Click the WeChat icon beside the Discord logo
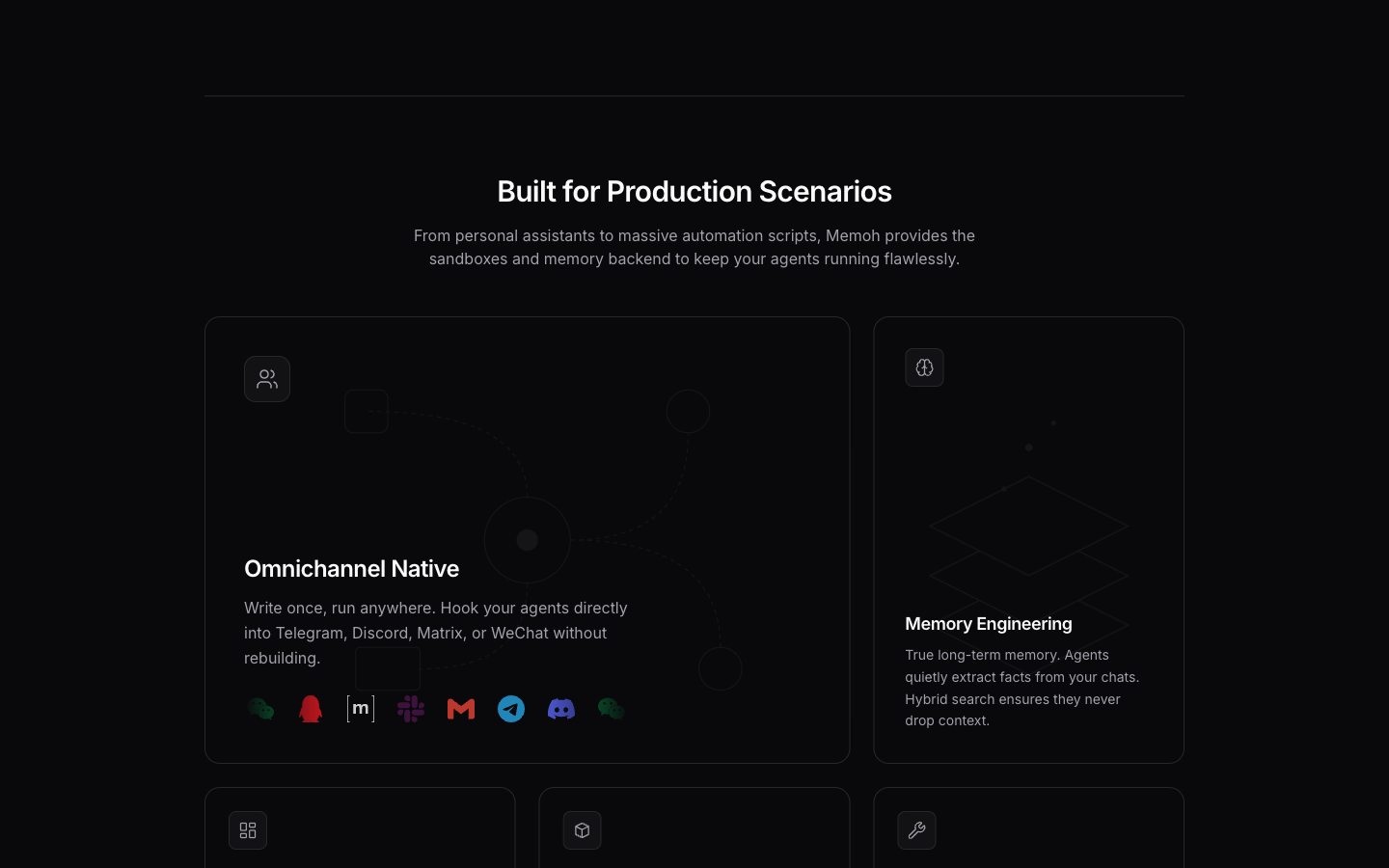 pos(612,709)
